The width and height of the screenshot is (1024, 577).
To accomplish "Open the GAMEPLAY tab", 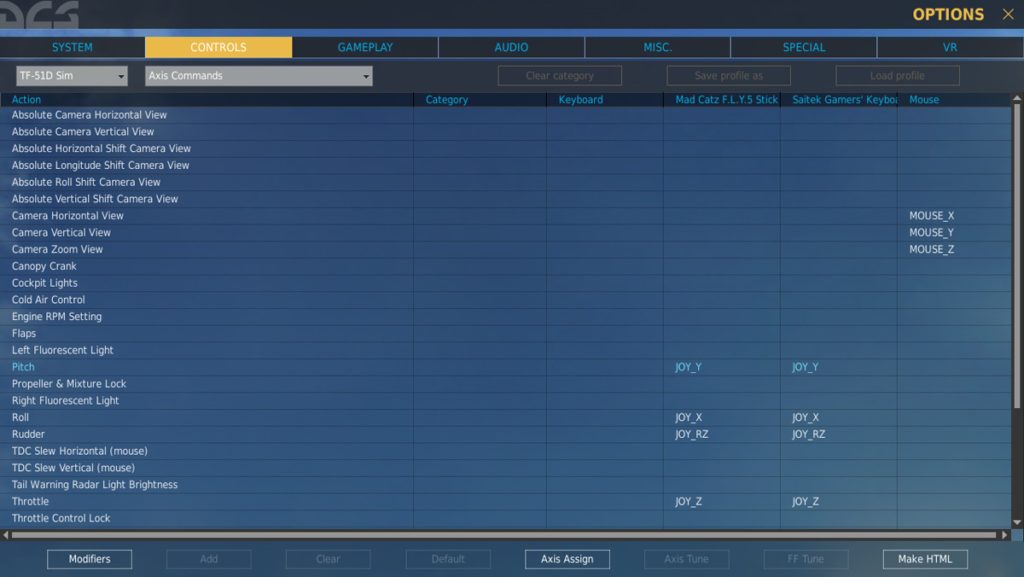I will click(365, 47).
